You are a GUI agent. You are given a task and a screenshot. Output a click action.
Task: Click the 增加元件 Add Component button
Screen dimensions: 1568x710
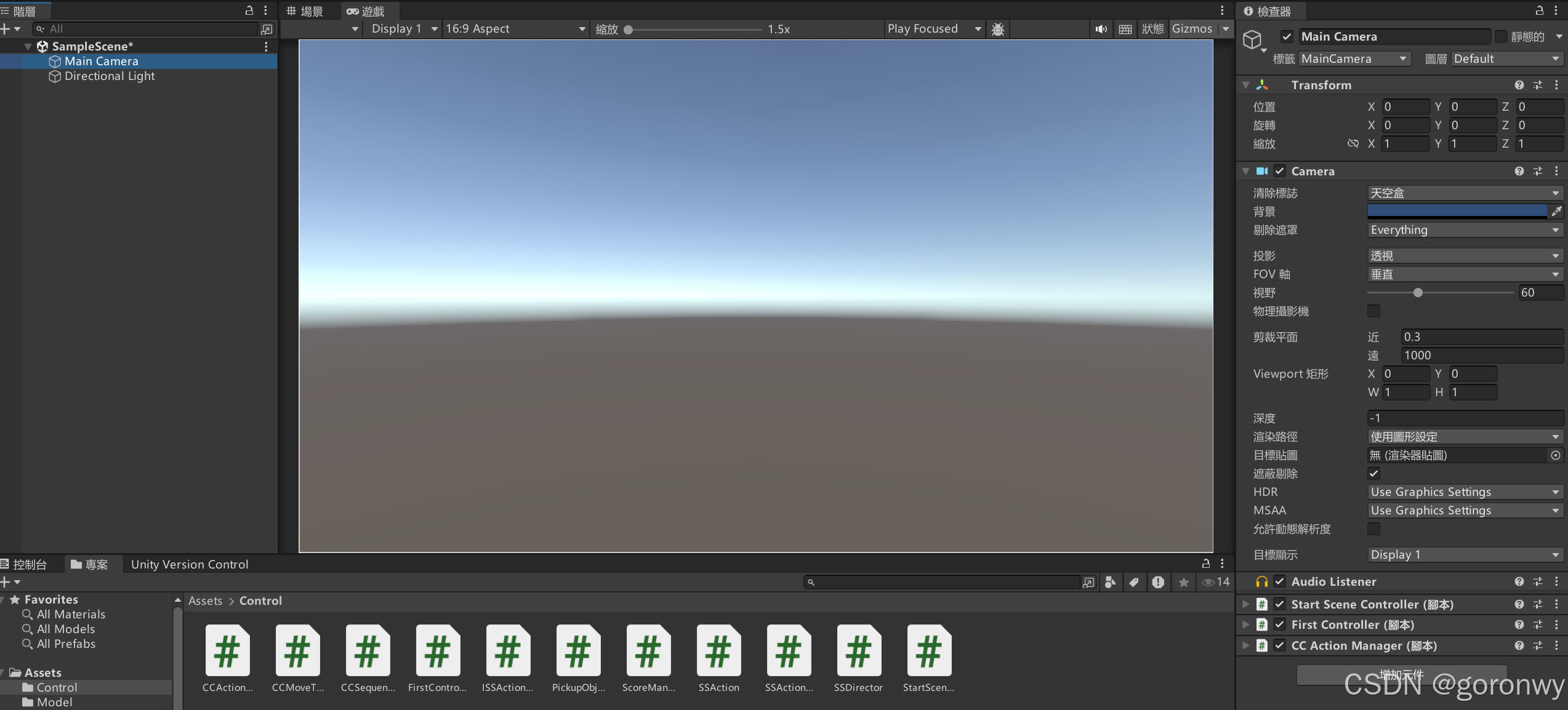[x=1402, y=674]
